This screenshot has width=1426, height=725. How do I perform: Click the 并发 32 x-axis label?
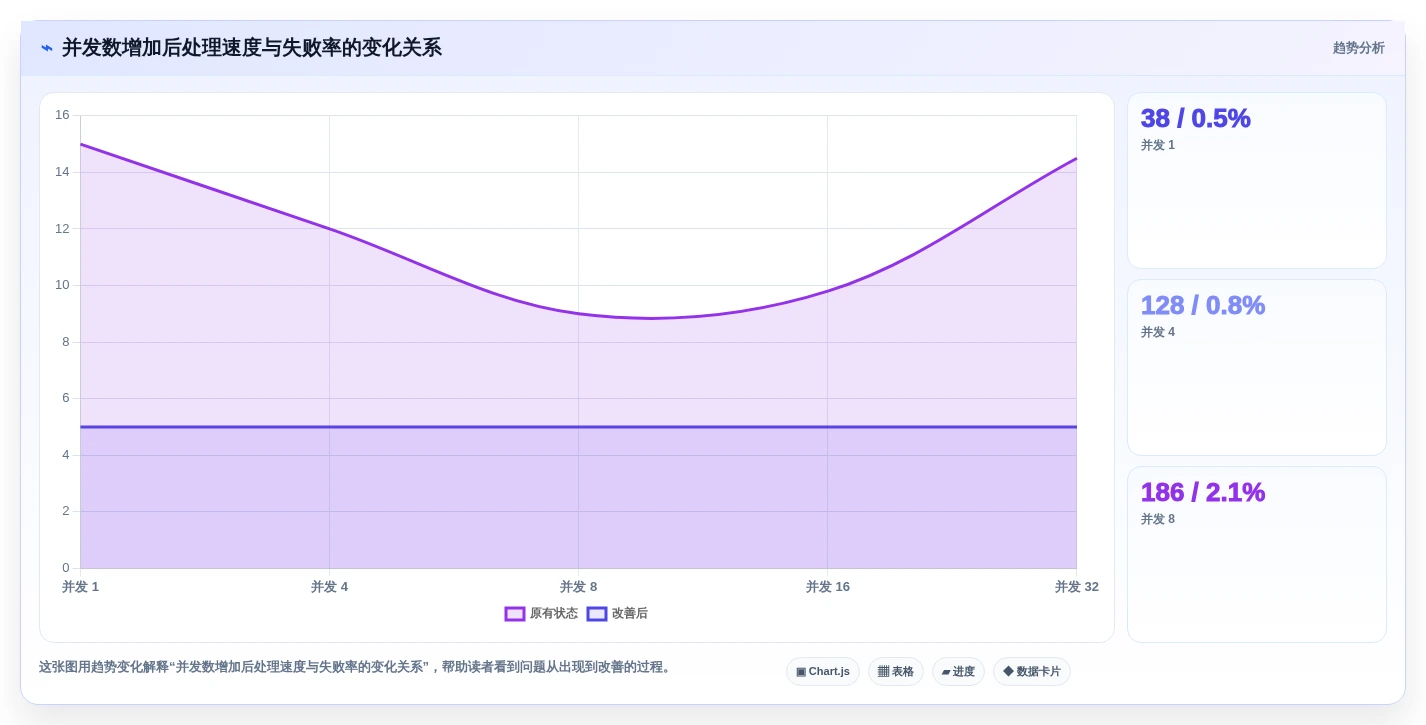click(1077, 587)
